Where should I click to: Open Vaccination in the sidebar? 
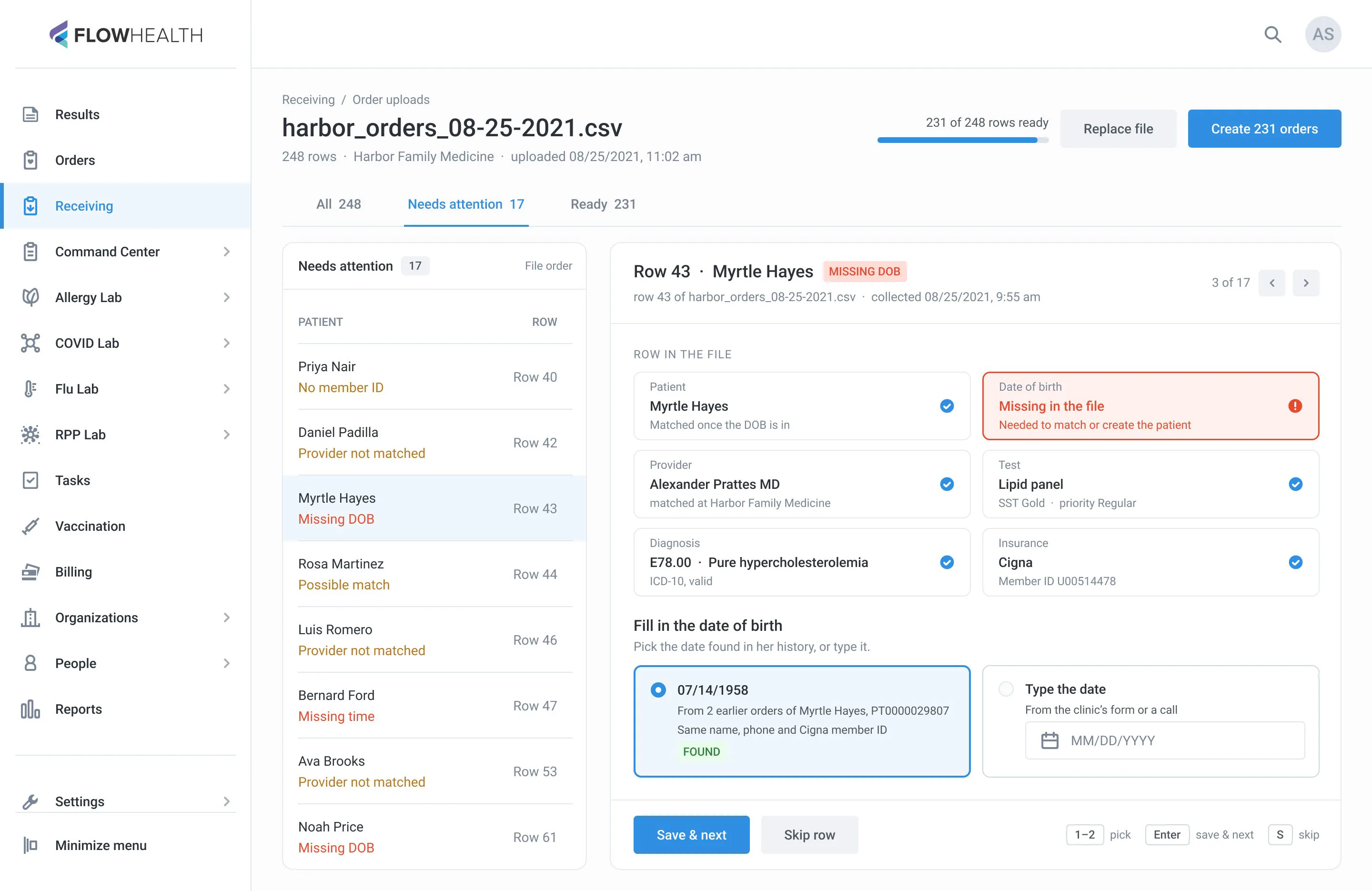coord(126,526)
